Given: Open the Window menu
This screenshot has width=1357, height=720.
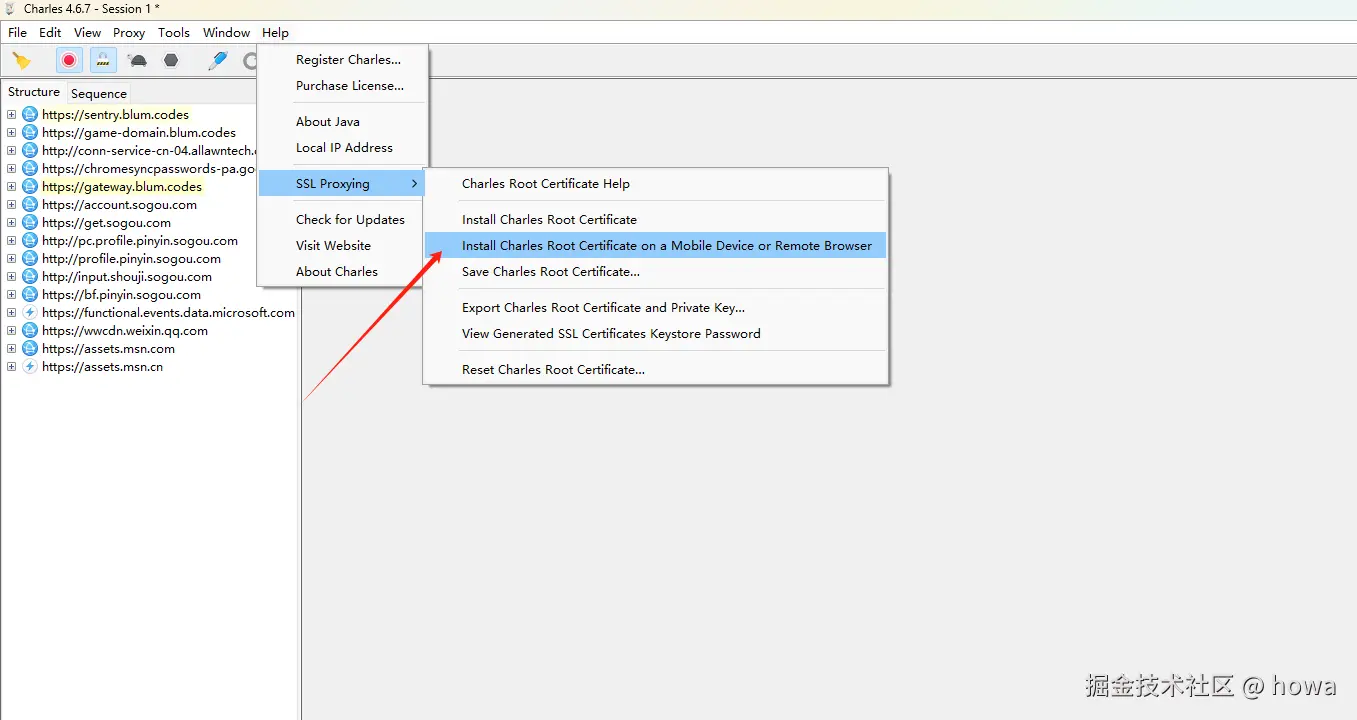Looking at the screenshot, I should pyautogui.click(x=227, y=32).
